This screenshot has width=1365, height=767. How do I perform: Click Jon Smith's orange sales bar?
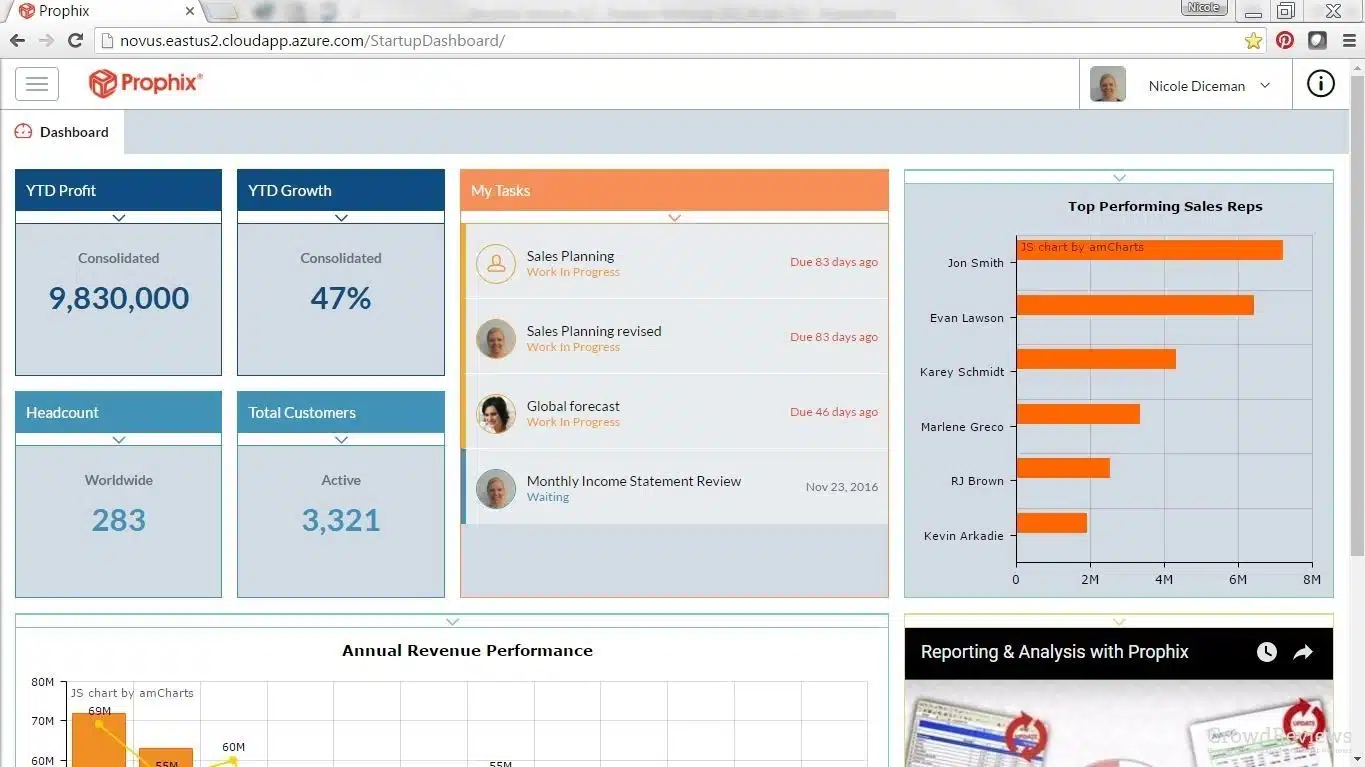(x=1149, y=250)
